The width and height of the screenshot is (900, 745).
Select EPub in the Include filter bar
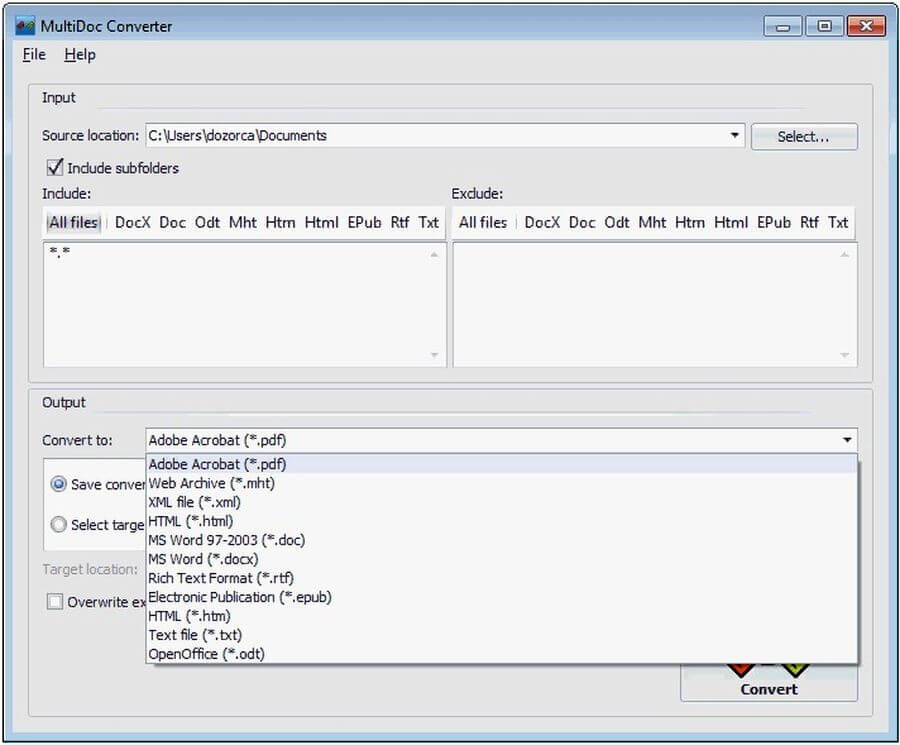click(x=364, y=222)
